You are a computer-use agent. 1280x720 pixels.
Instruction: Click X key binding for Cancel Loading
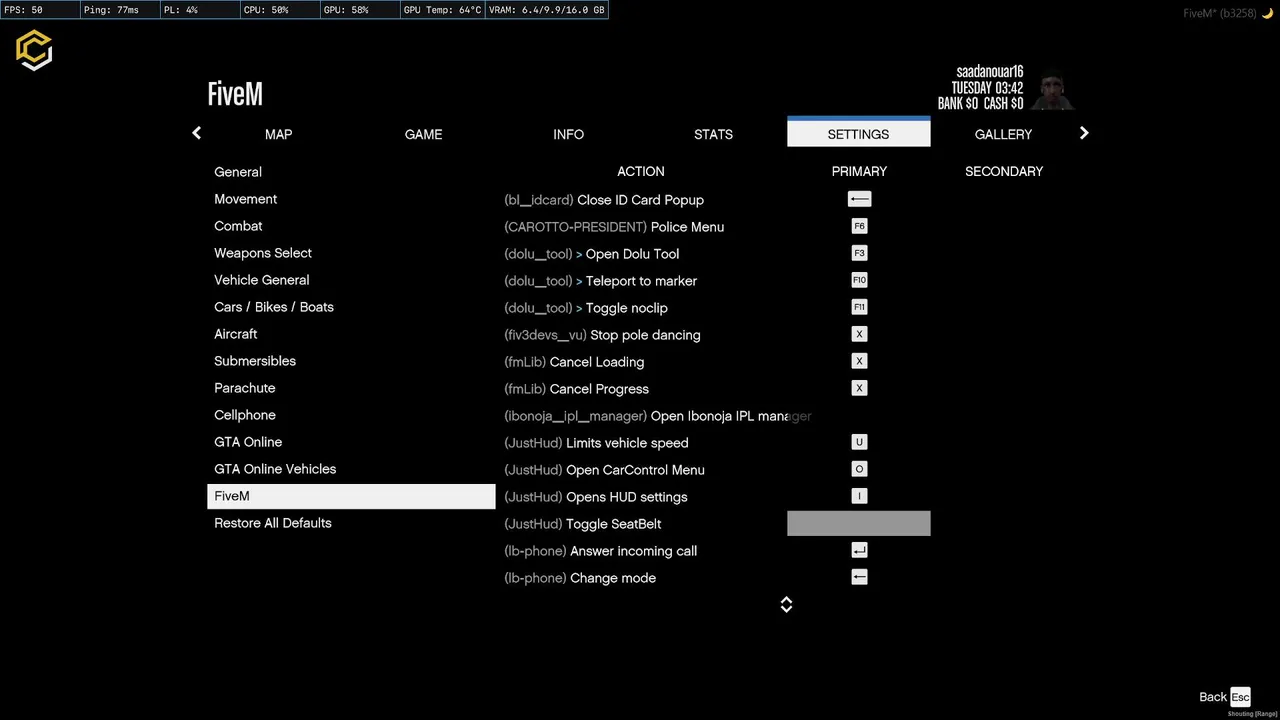point(859,361)
